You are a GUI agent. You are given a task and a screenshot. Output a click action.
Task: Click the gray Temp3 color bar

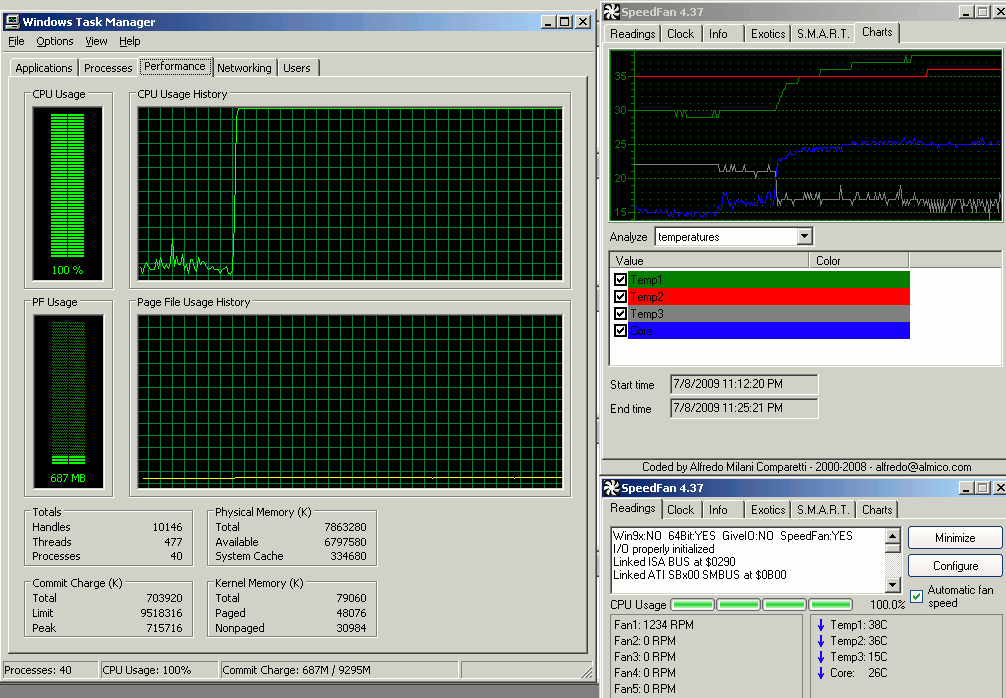[769, 313]
